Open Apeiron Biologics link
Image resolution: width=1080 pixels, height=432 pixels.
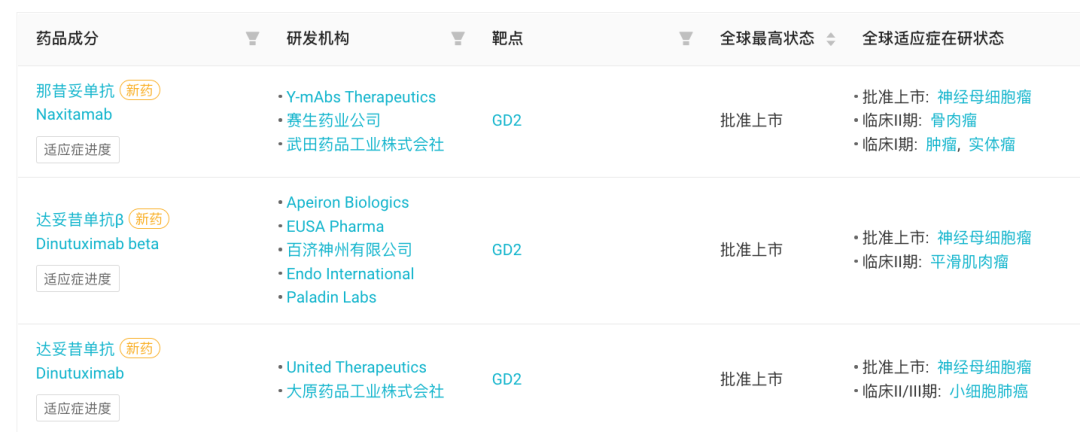[348, 203]
